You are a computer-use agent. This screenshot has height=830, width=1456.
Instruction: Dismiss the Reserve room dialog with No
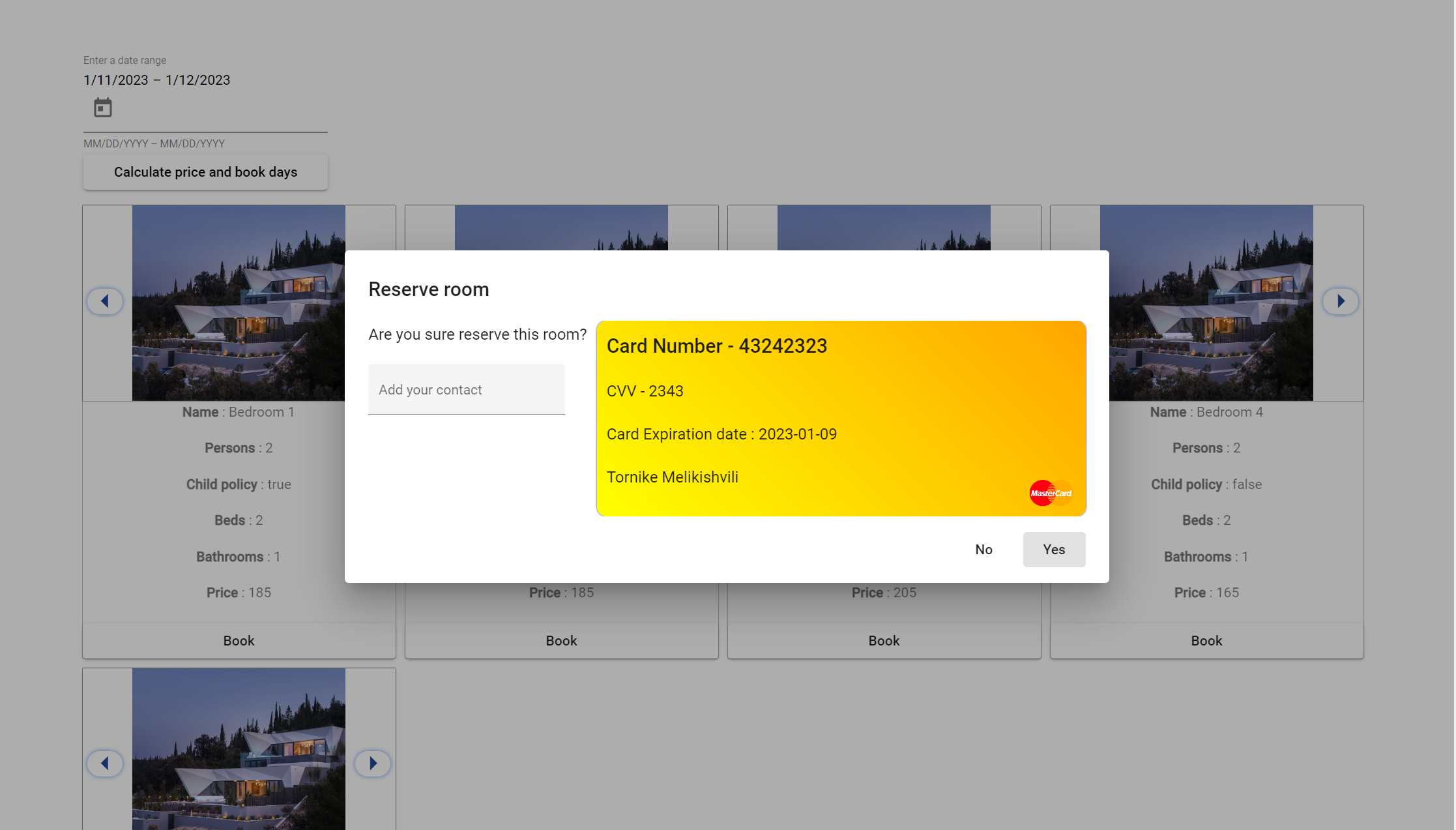[x=983, y=549]
